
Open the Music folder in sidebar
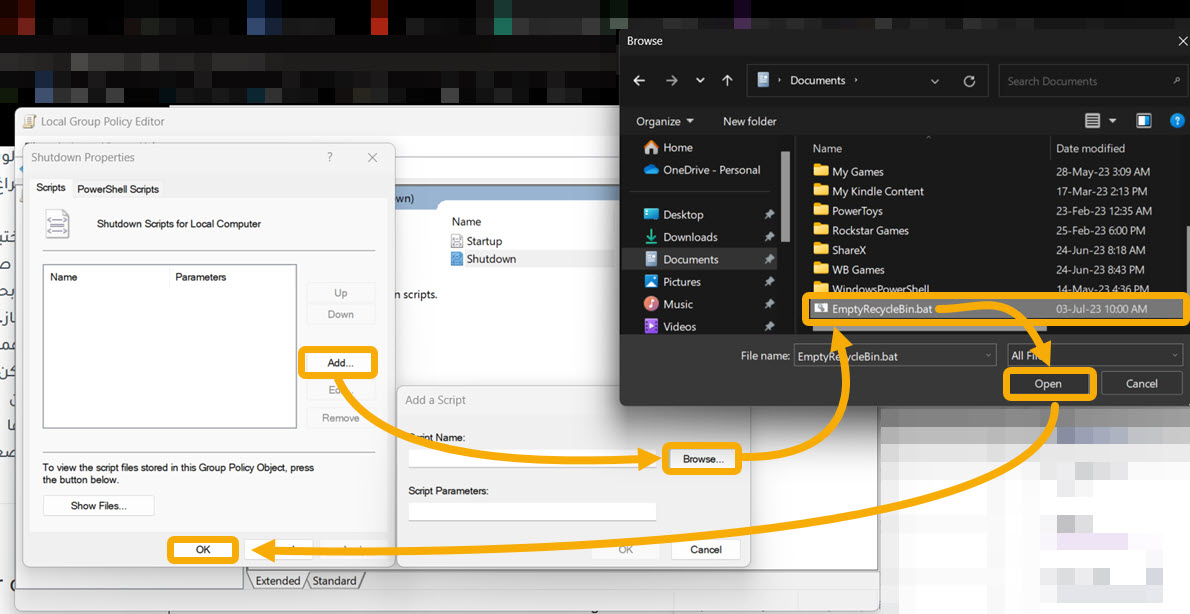point(677,304)
